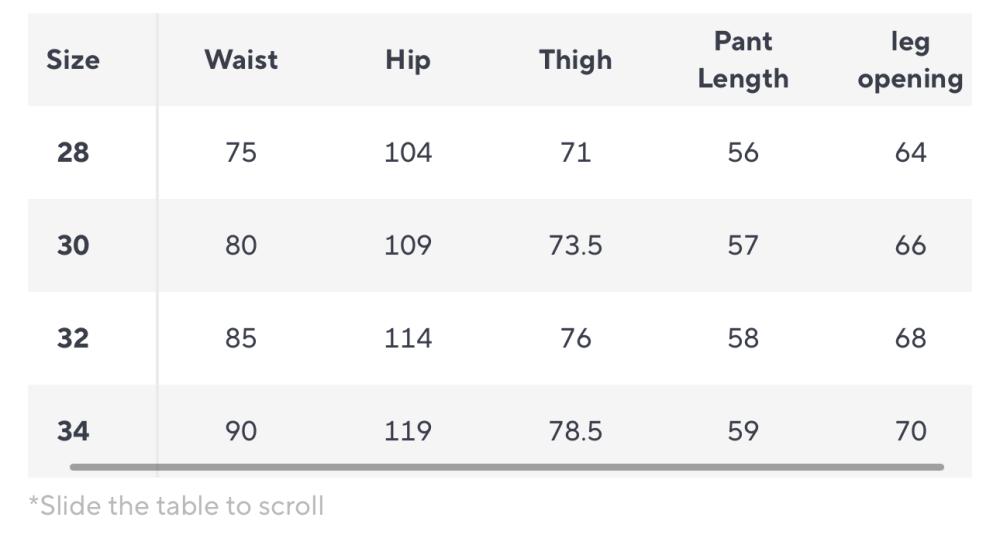Click leg opening value 70
Image resolution: width=1000 pixels, height=538 pixels.
click(910, 431)
